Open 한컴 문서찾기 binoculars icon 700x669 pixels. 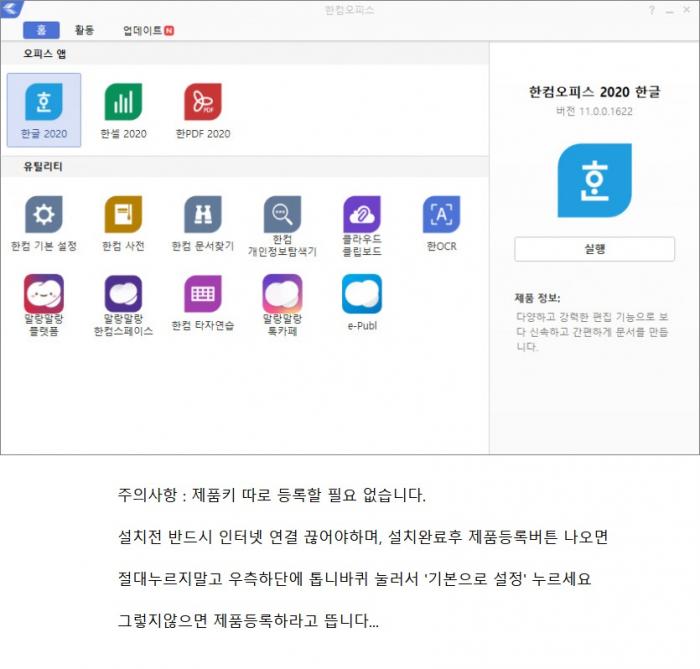(203, 214)
